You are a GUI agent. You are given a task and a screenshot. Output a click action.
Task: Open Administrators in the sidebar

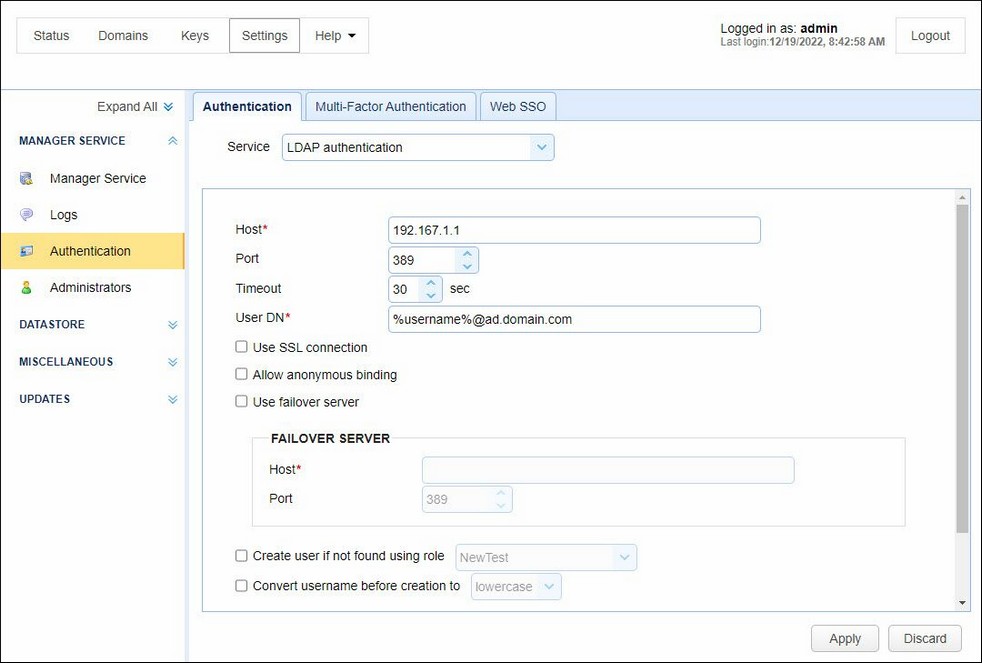(91, 287)
